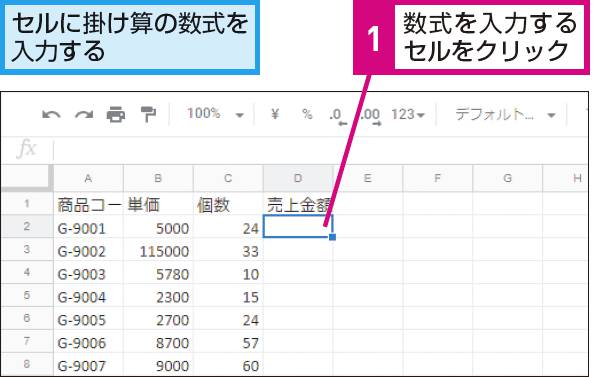Select row 2 header
The width and height of the screenshot is (600, 377).
(27, 226)
